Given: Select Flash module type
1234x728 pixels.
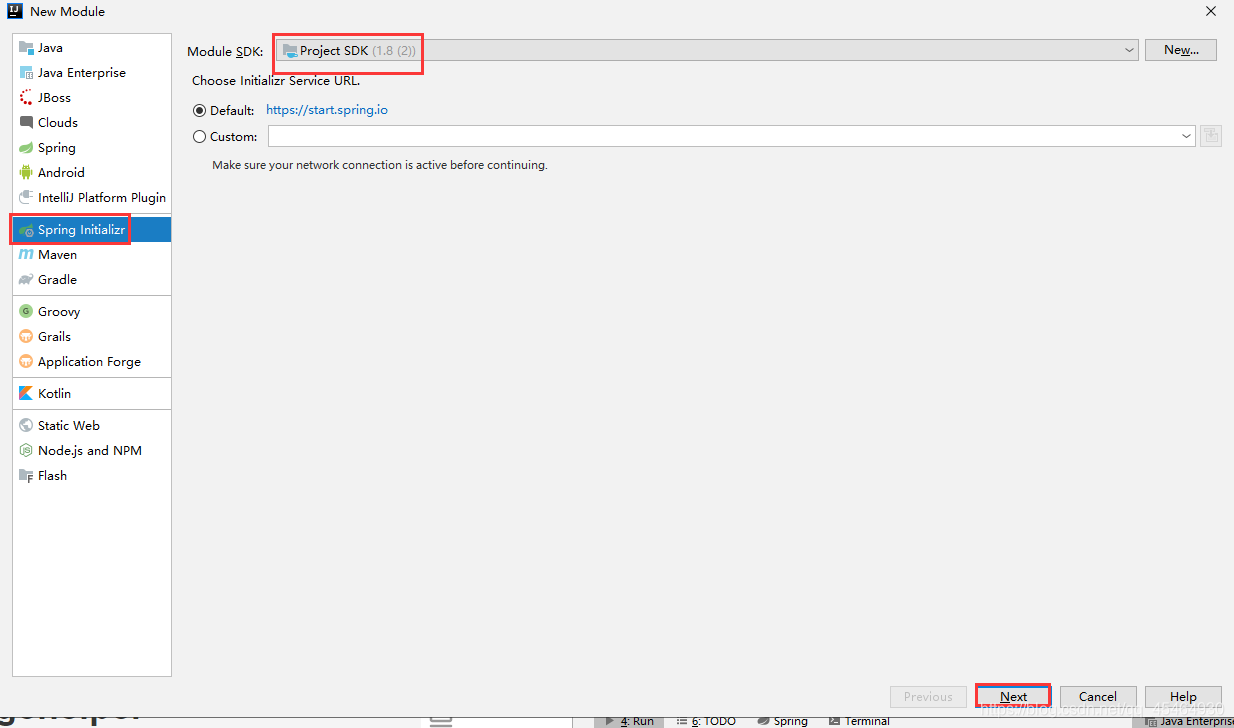Looking at the screenshot, I should click(x=92, y=476).
